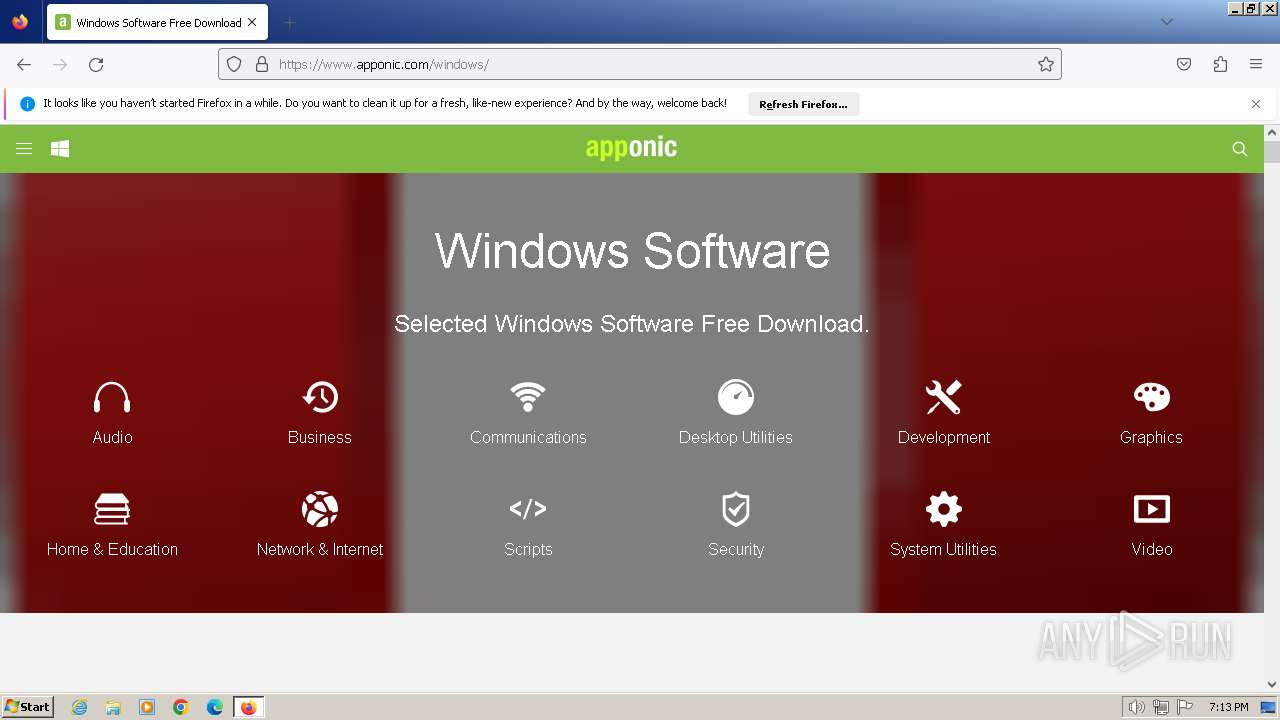Close the Windows Software Free Download tab
This screenshot has width=1280, height=720.
tap(252, 22)
